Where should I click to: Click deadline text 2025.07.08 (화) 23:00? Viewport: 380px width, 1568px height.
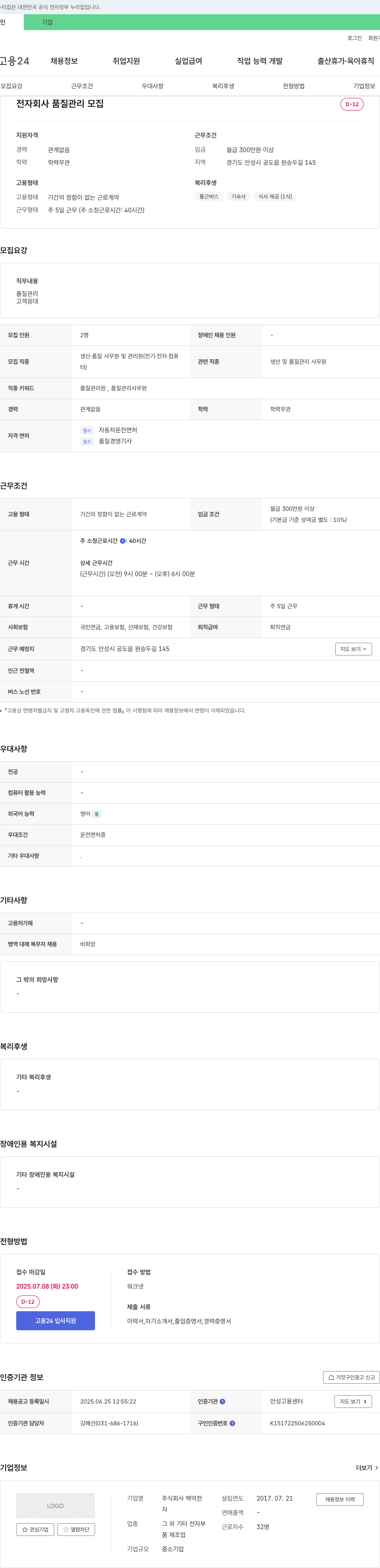[x=47, y=1286]
